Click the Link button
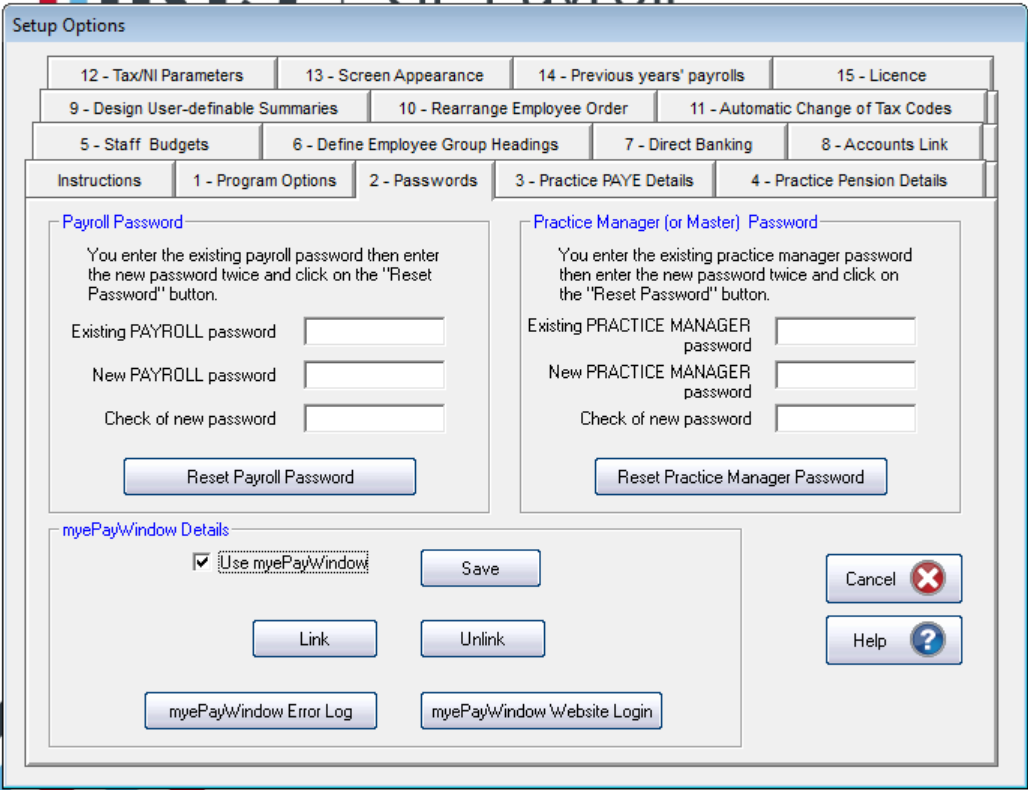 tap(315, 639)
